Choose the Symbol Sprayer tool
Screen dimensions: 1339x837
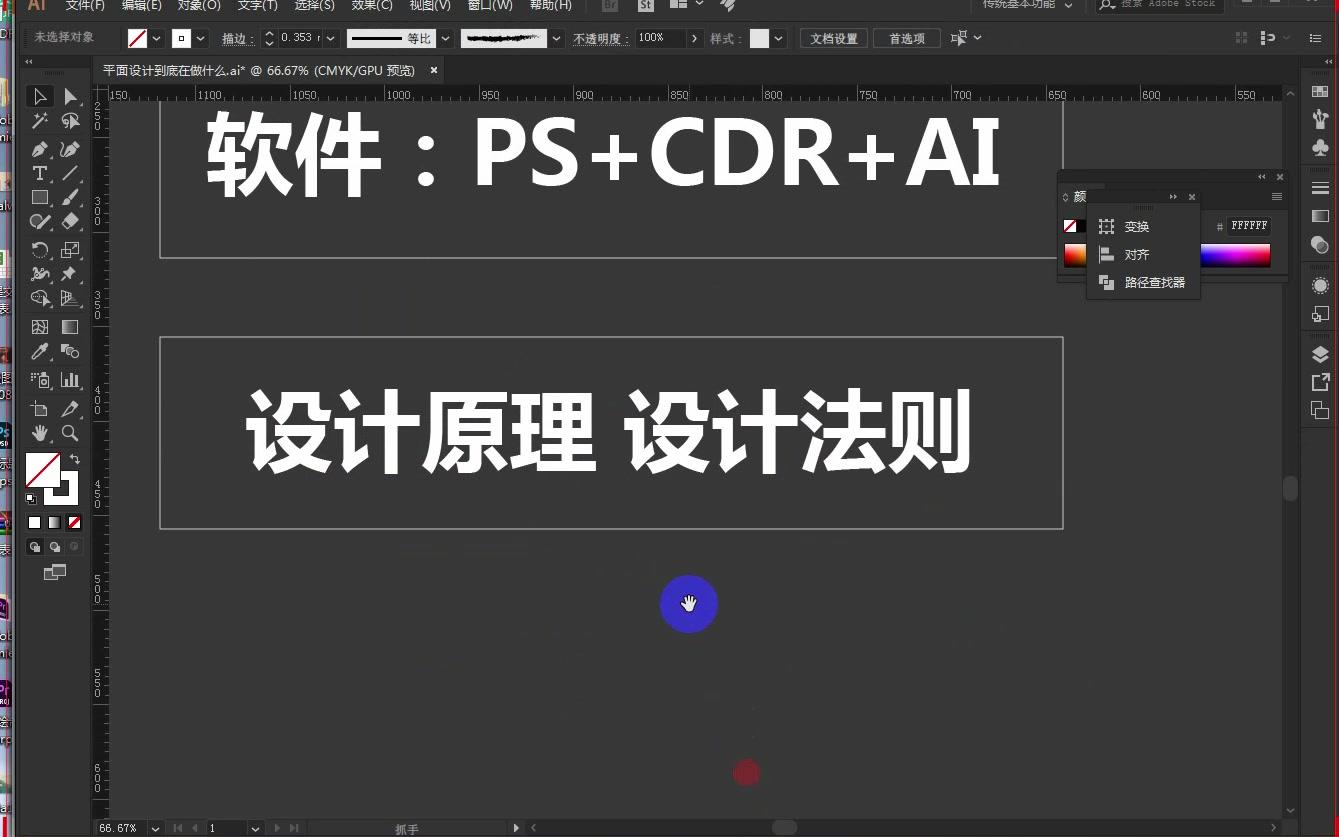[40, 380]
